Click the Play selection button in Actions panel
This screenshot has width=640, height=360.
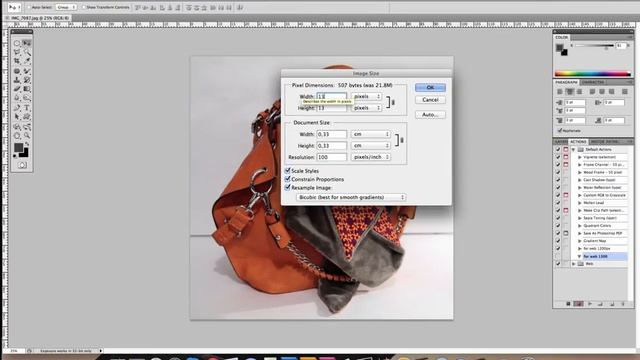click(x=590, y=304)
